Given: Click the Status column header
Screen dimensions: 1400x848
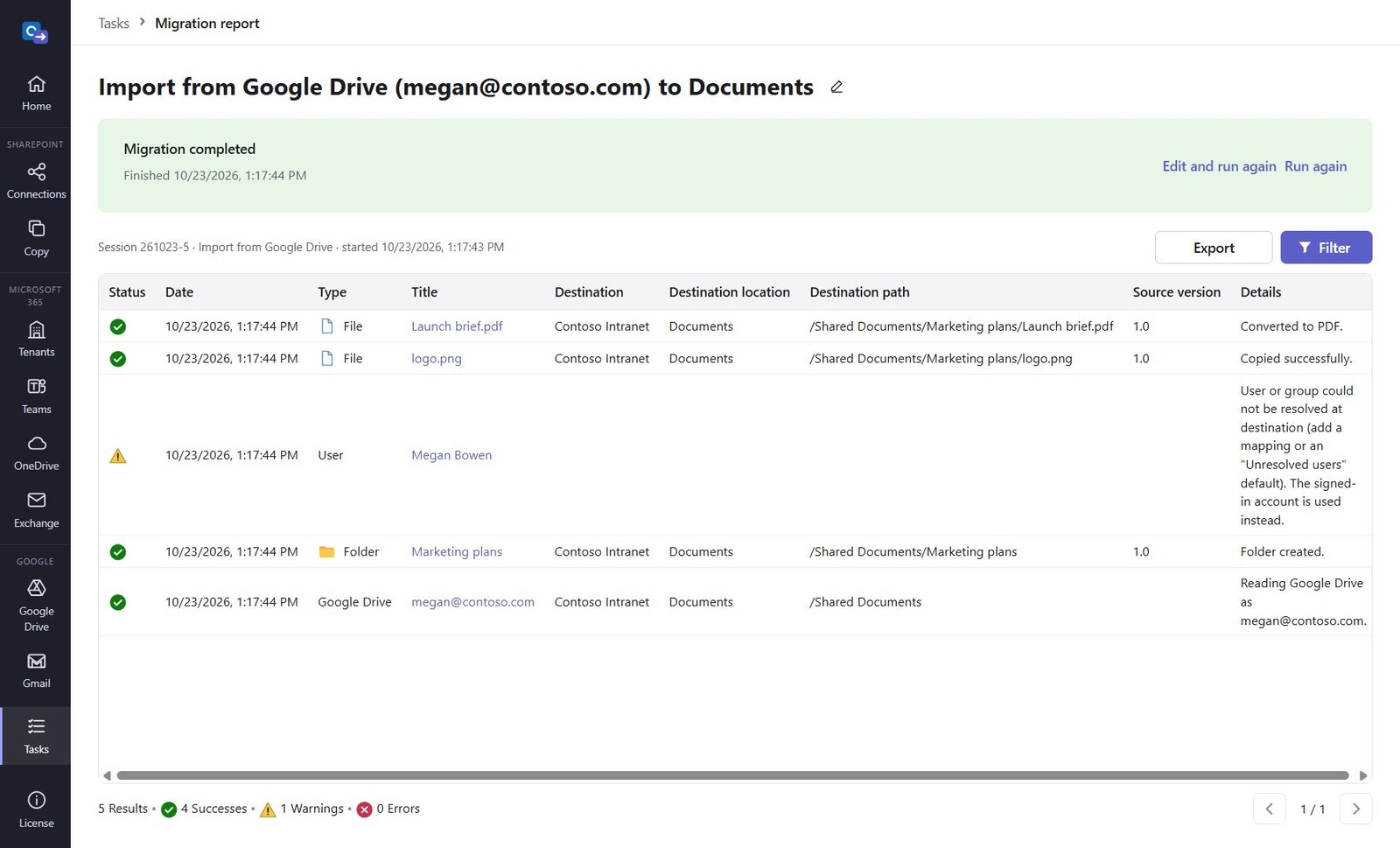Looking at the screenshot, I should [x=127, y=292].
